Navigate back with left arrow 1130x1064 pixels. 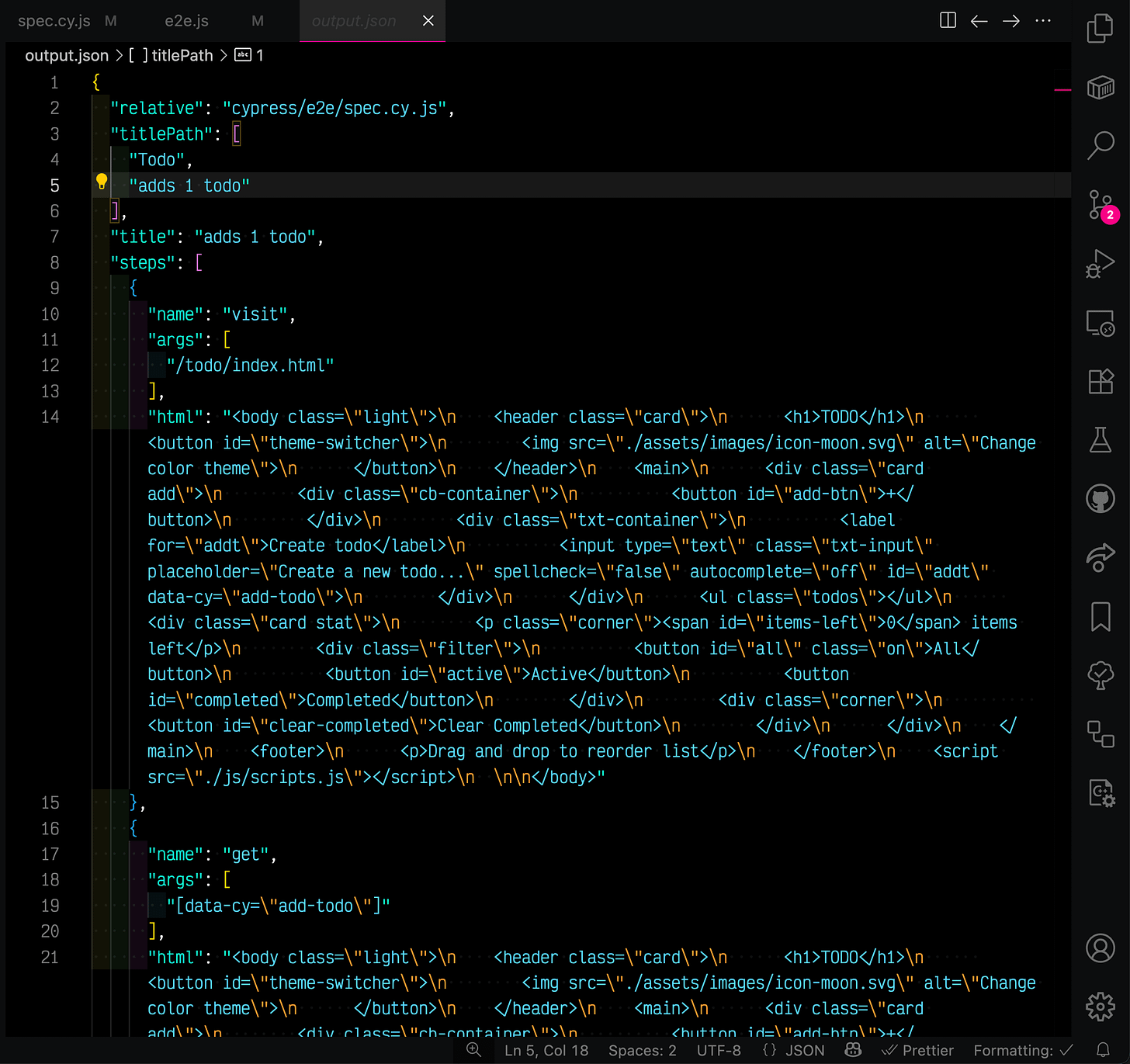(x=979, y=21)
